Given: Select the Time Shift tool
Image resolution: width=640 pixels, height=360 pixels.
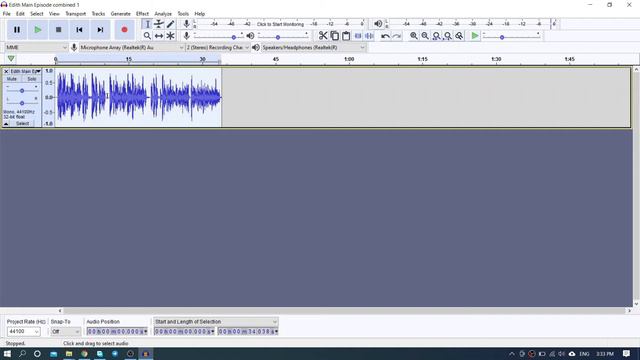Looking at the screenshot, I should pos(159,36).
